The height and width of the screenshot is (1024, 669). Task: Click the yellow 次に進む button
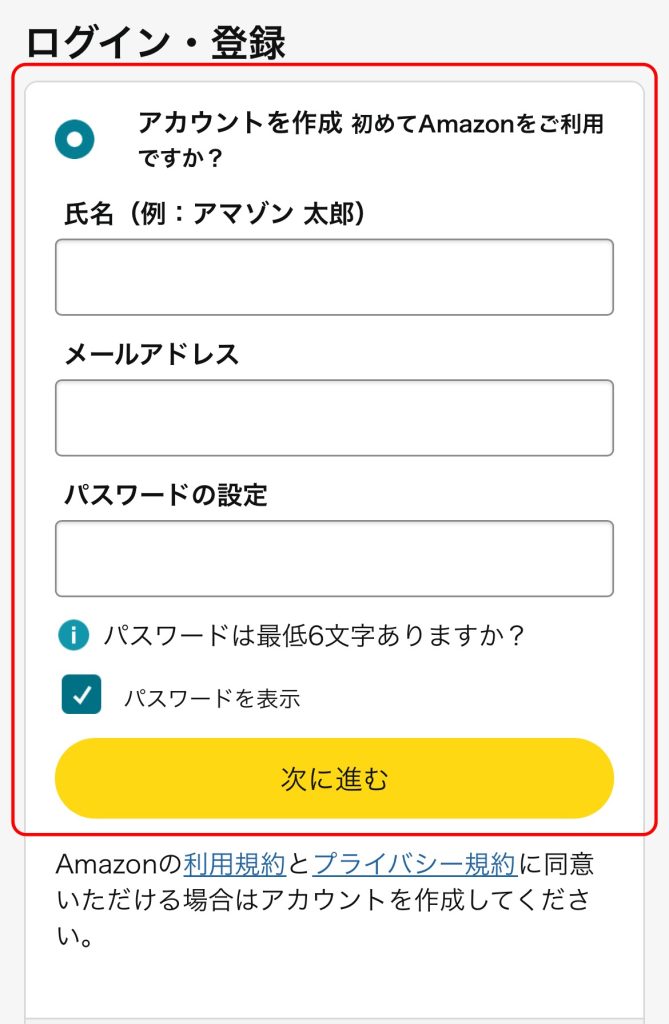pos(334,778)
